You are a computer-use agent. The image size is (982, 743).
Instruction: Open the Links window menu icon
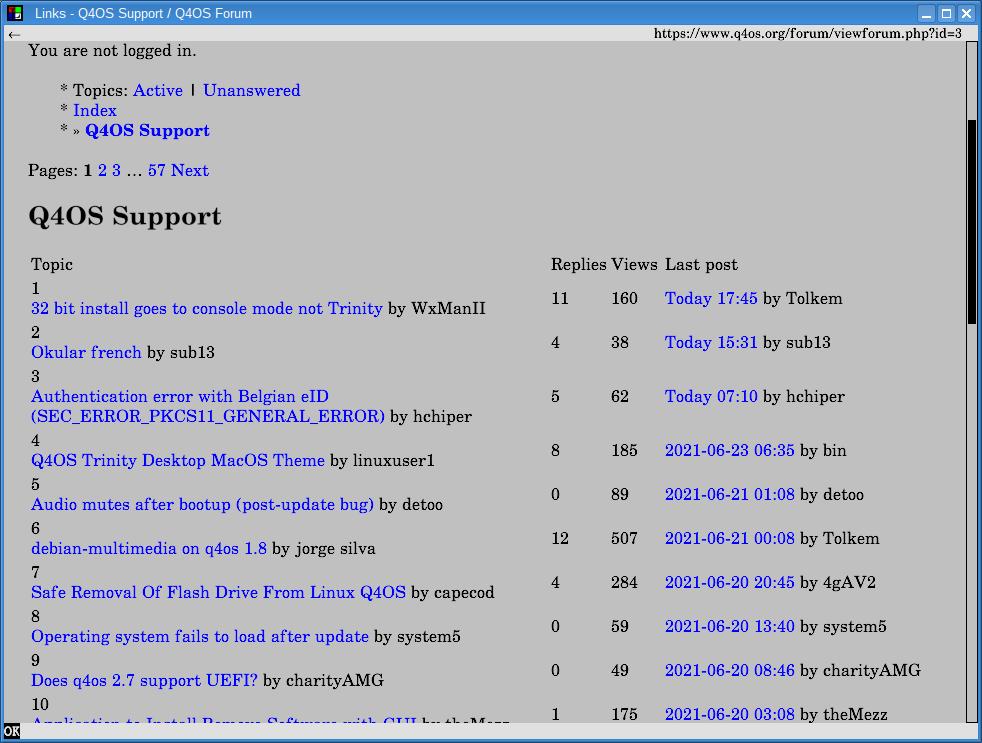14,13
